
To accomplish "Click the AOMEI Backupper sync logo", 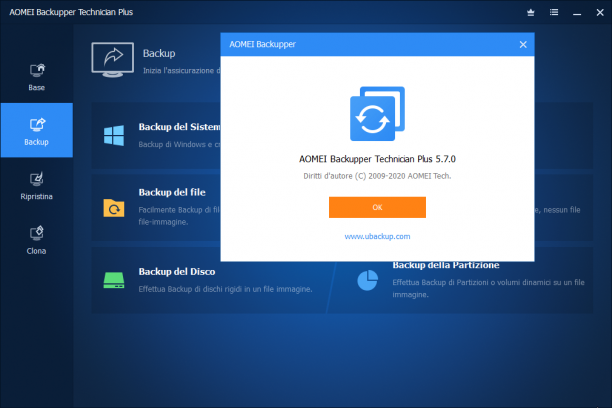I will [377, 114].
